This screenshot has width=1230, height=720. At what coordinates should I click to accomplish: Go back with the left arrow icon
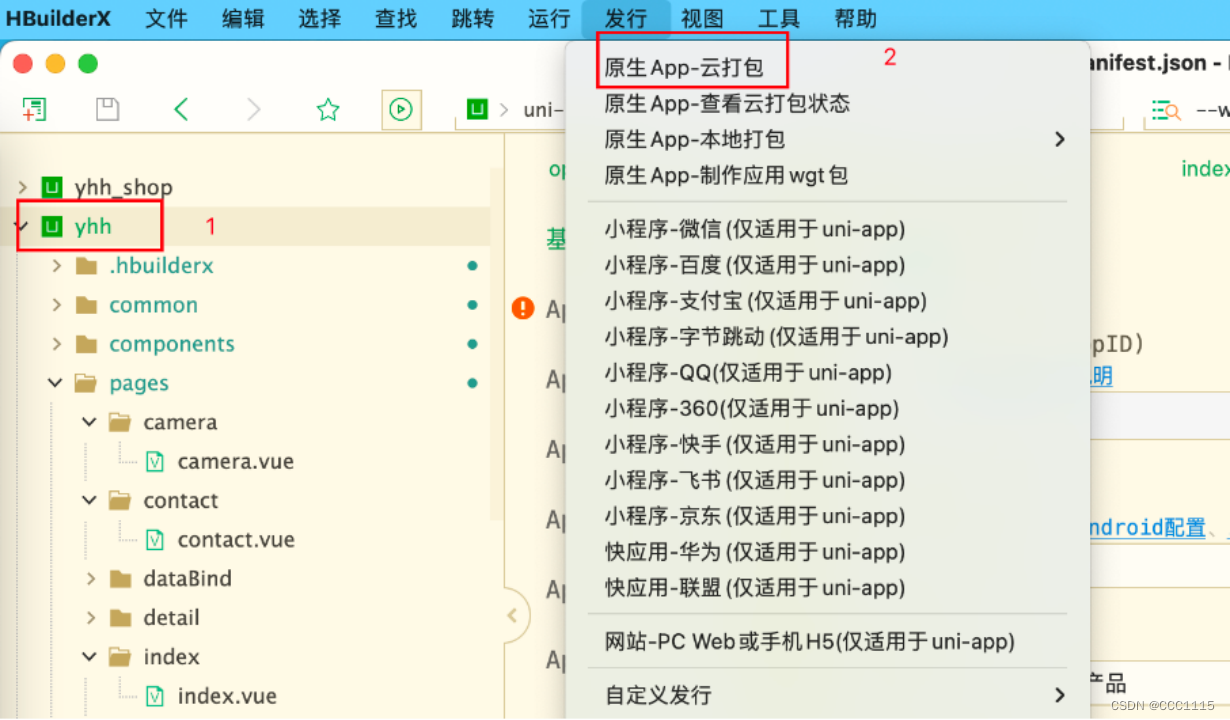[x=181, y=109]
